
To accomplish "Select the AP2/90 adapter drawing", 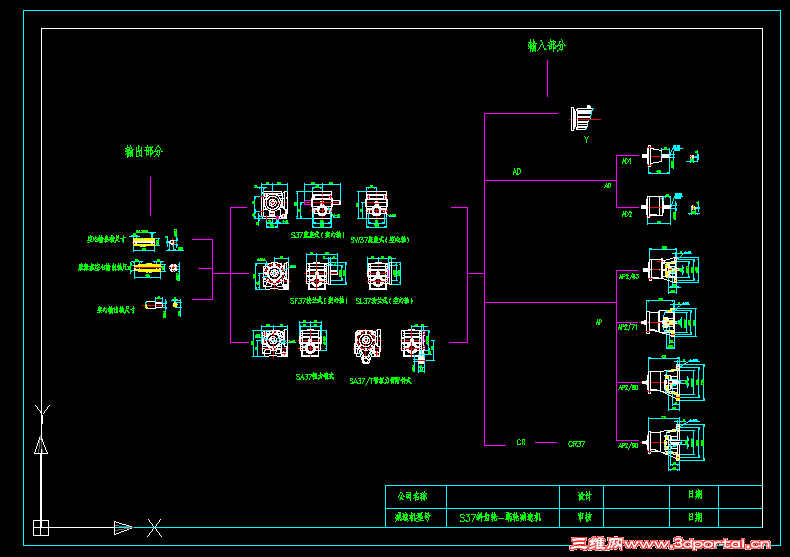I will point(675,443).
